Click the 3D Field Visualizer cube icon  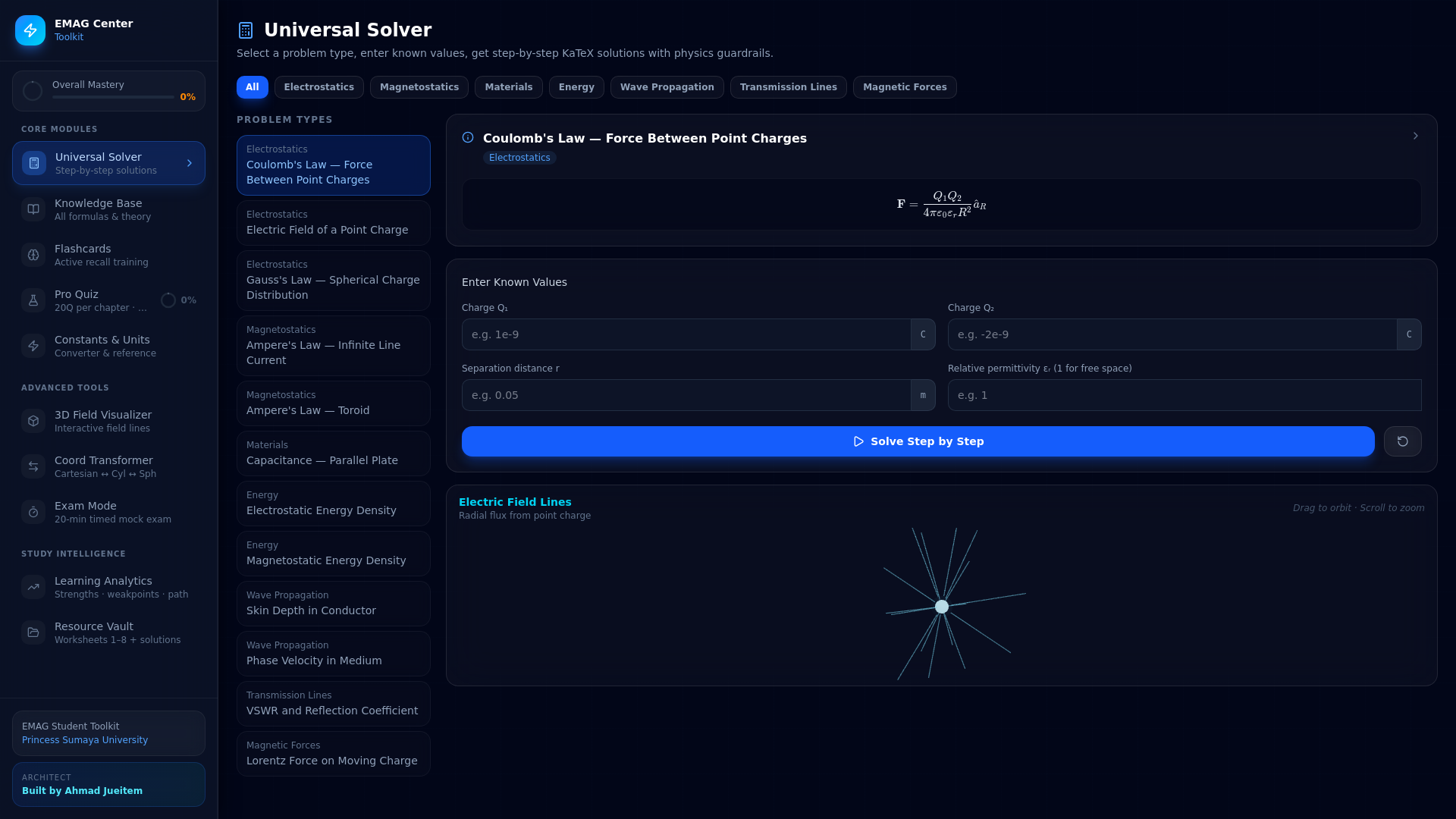pyautogui.click(x=33, y=421)
